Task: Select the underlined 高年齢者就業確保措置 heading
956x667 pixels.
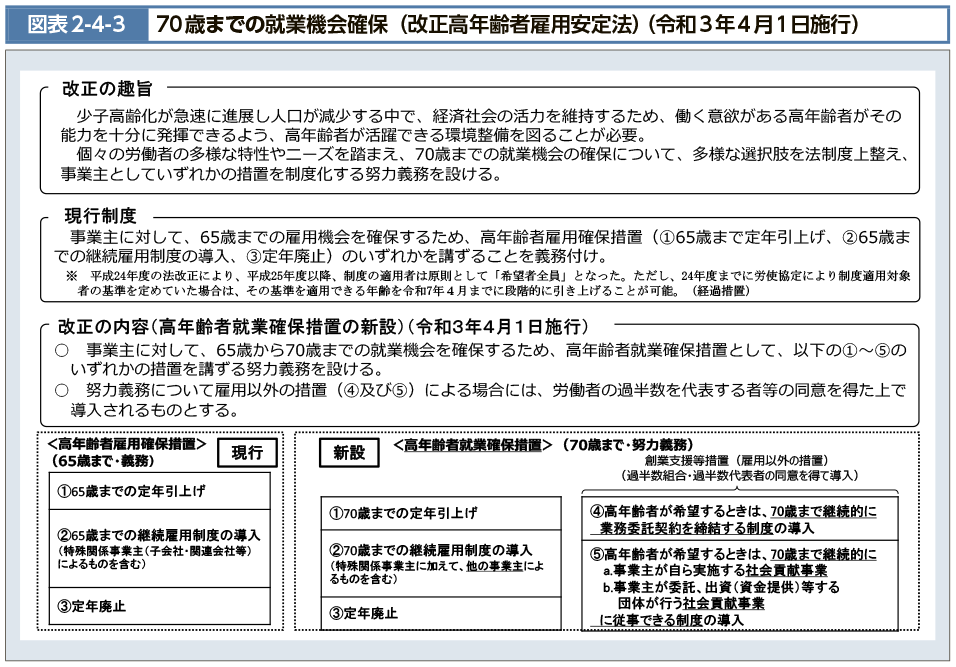Action: (473, 444)
